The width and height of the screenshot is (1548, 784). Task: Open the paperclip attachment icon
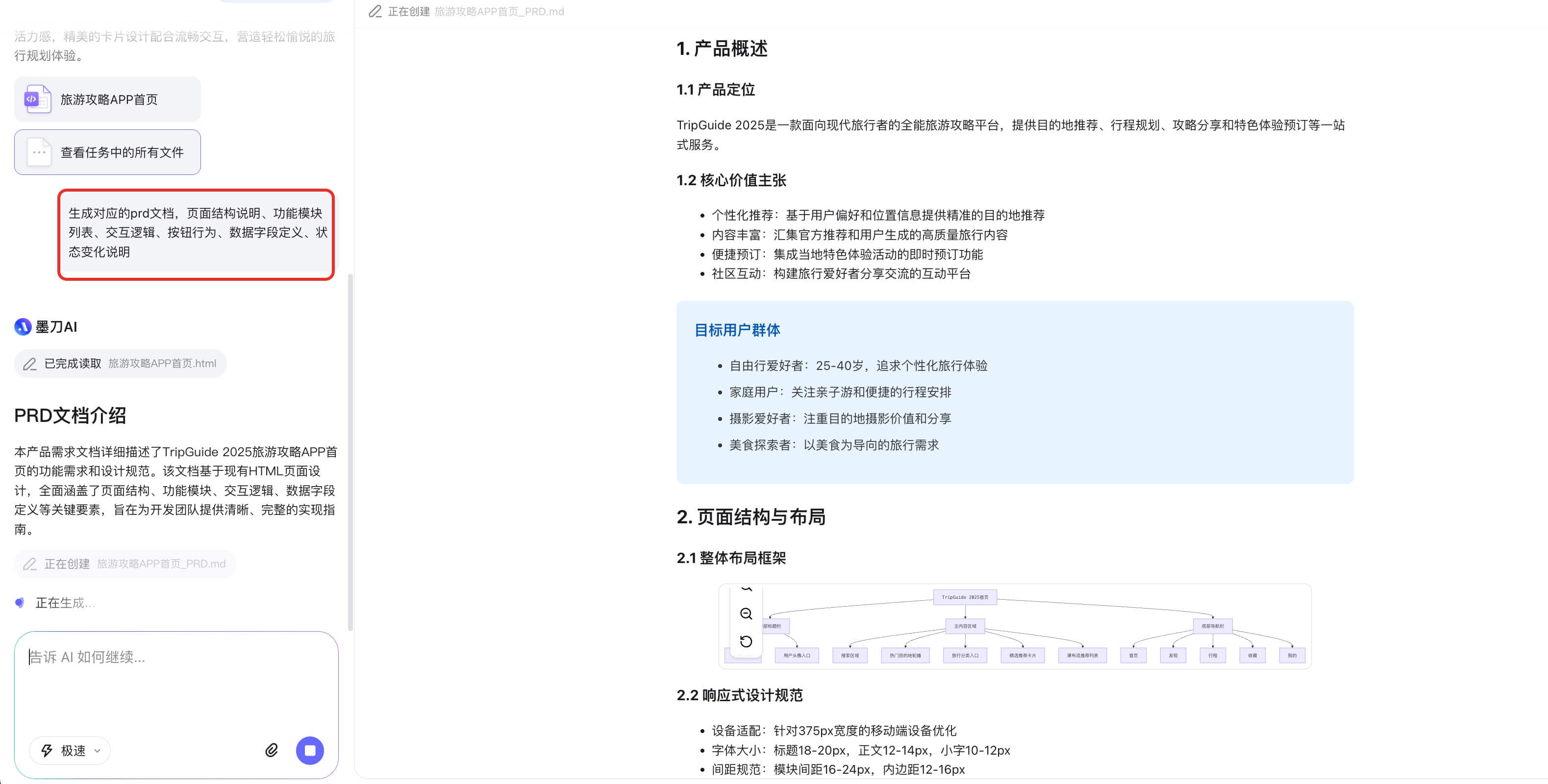[x=271, y=750]
